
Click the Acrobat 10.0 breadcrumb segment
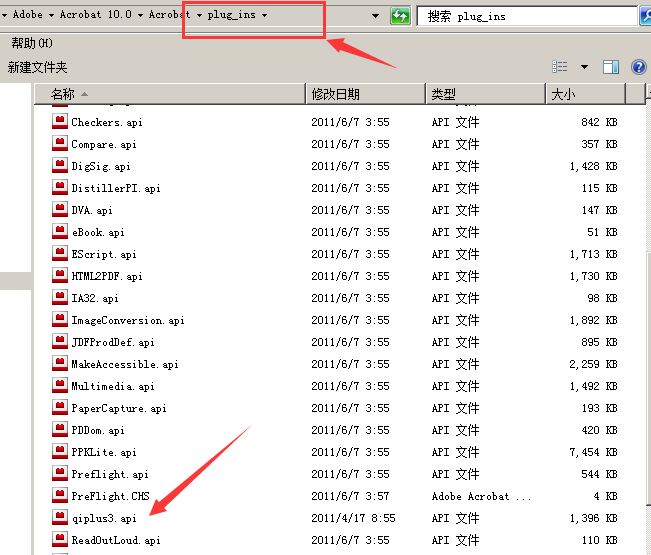click(x=95, y=15)
